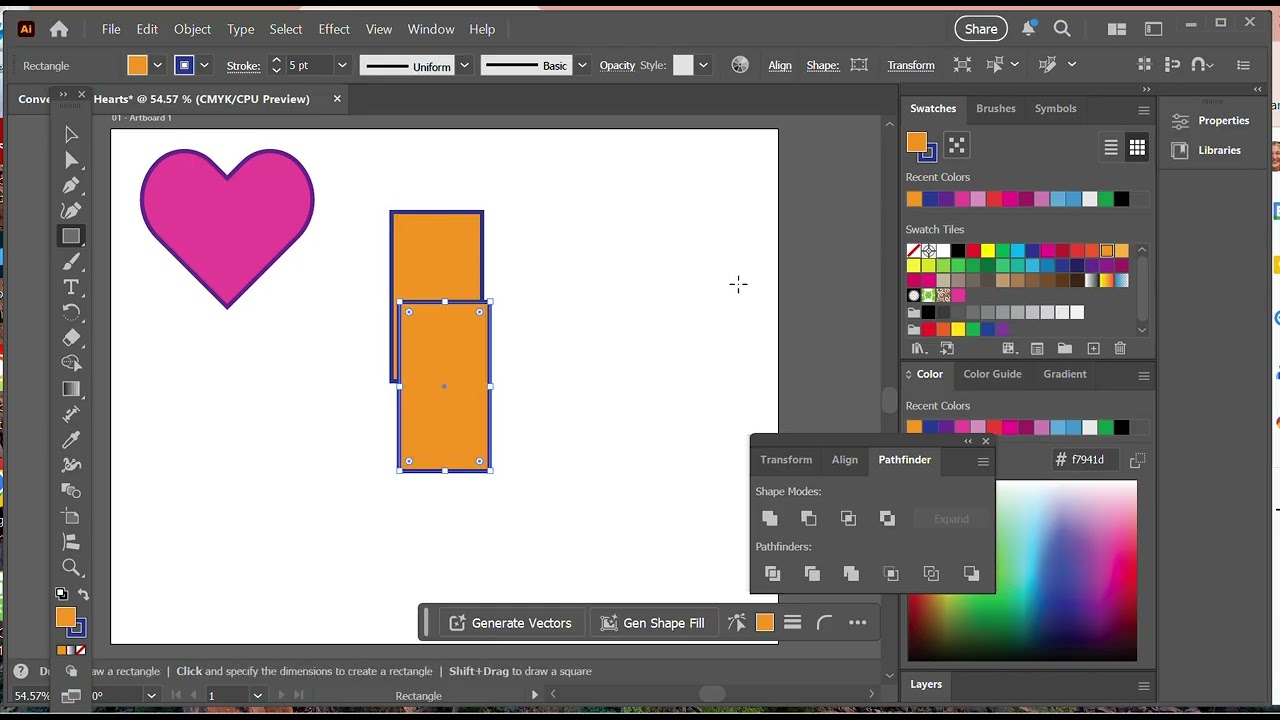Switch to the Brushes tab
The image size is (1280, 720).
point(996,108)
